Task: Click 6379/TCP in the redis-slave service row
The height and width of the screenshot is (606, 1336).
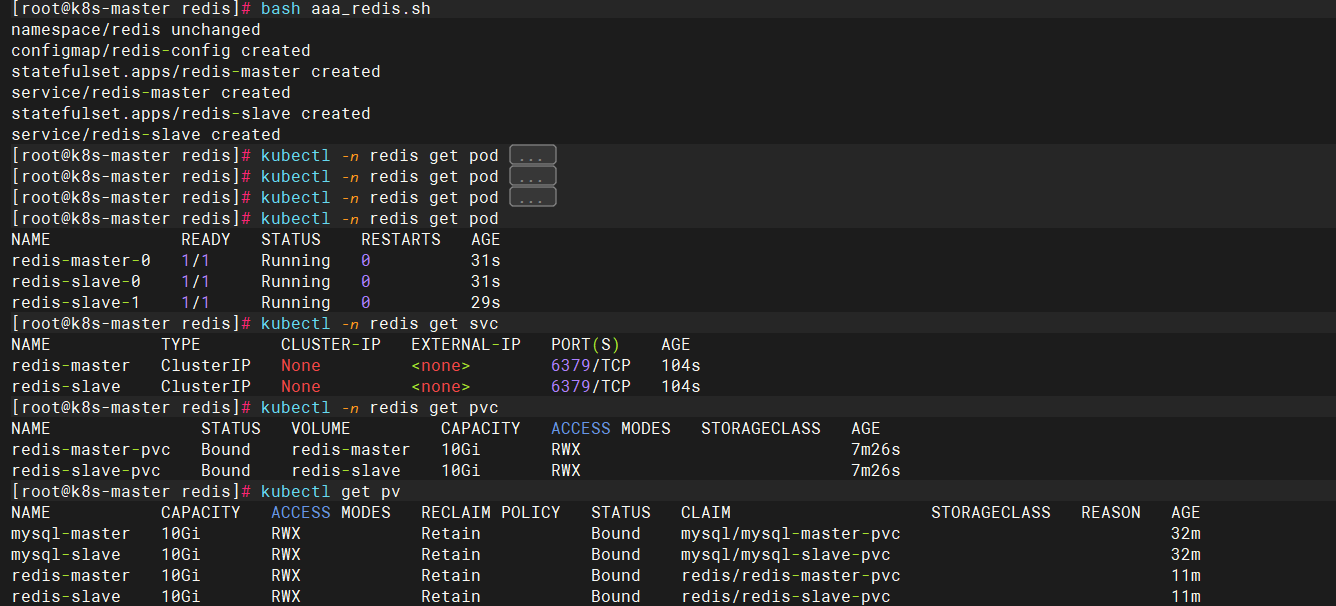Action: pos(591,386)
